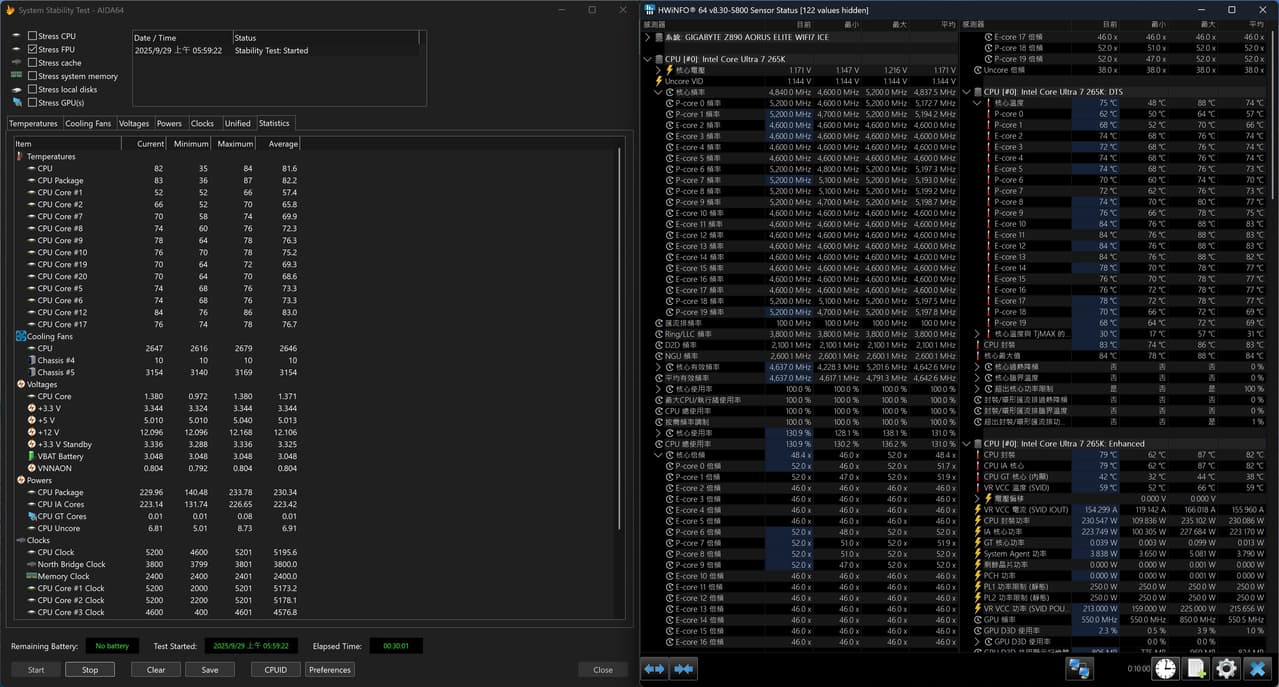Collapse the 核心倍頻 multiplier group
This screenshot has width=1279, height=687.
click(658, 455)
